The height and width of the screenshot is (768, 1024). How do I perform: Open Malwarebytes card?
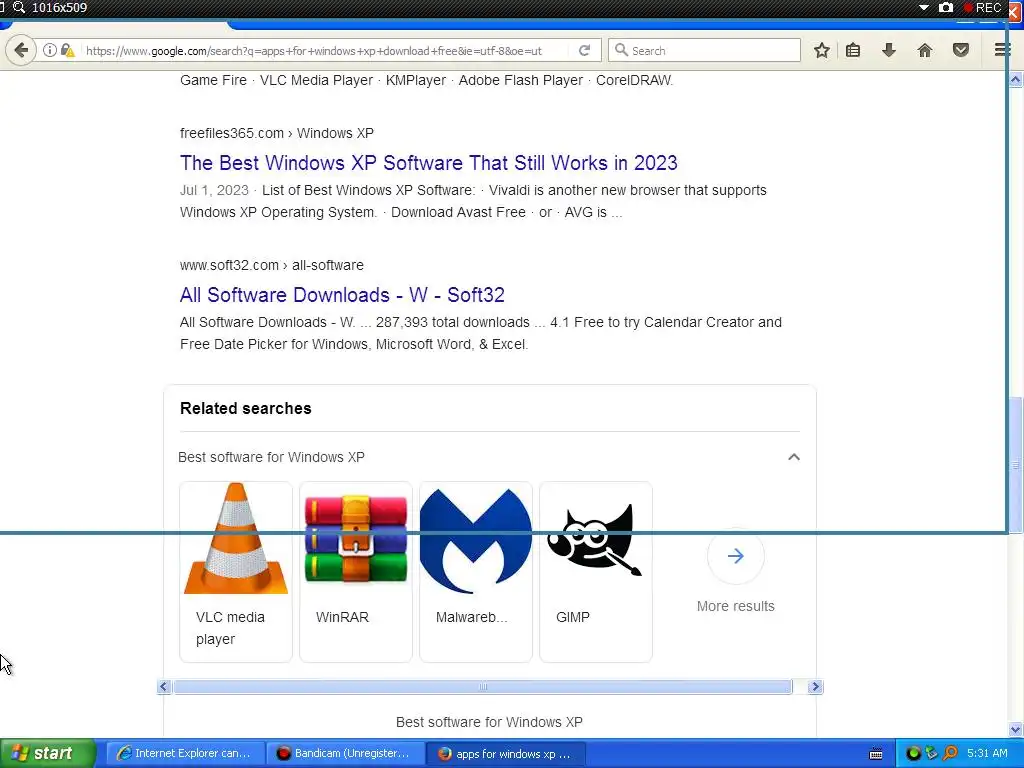(x=476, y=571)
